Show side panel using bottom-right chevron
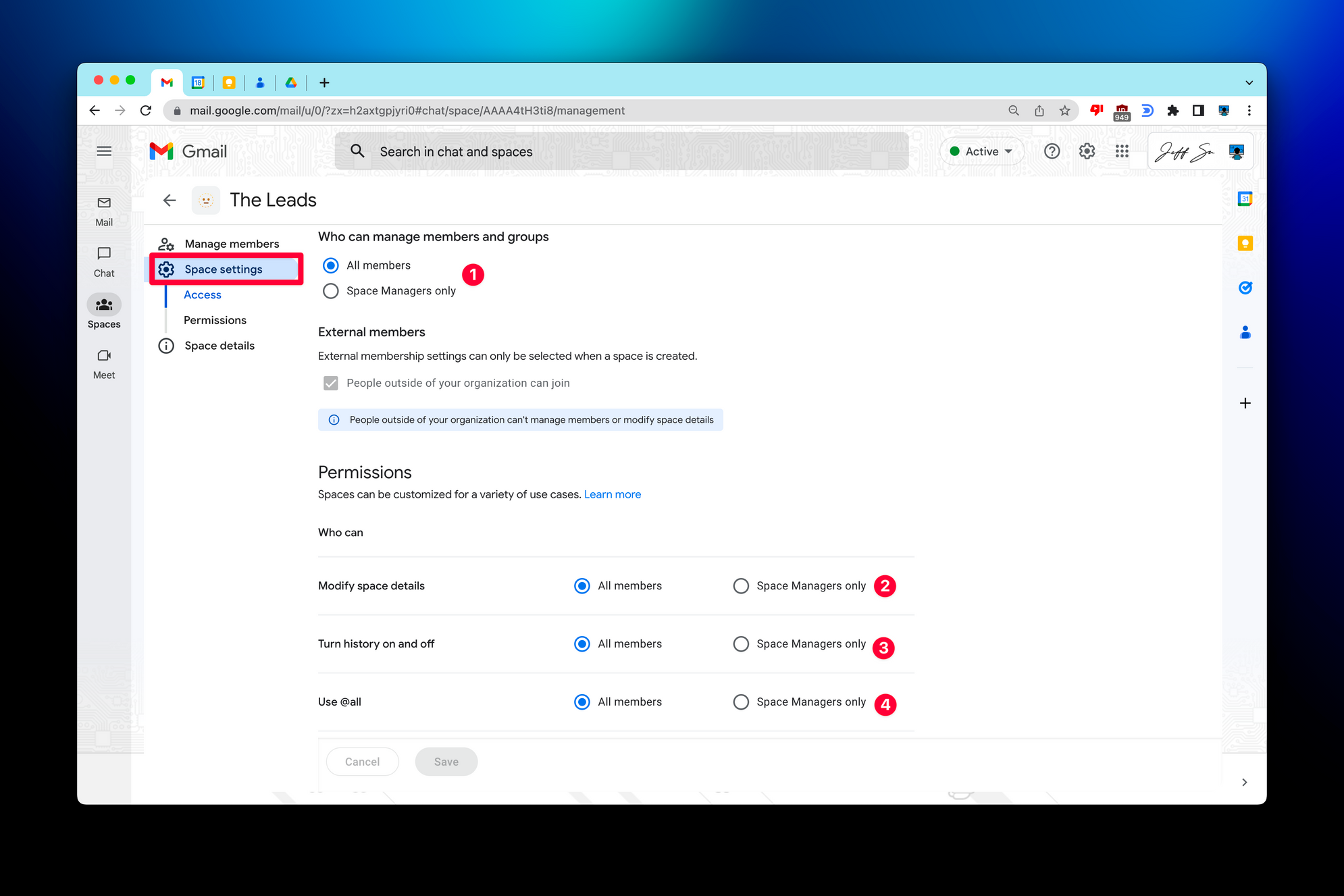The height and width of the screenshot is (896, 1344). click(1244, 782)
